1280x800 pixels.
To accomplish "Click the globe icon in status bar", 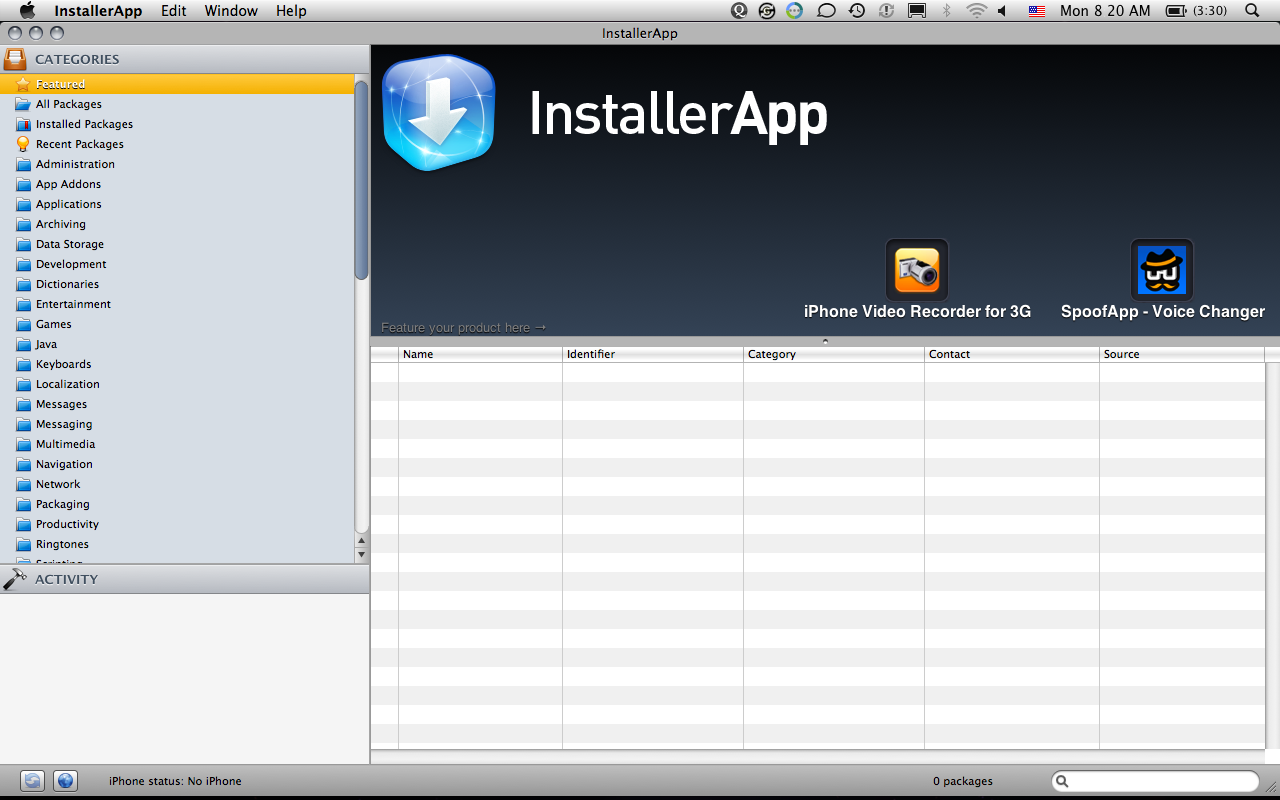I will click(x=65, y=781).
